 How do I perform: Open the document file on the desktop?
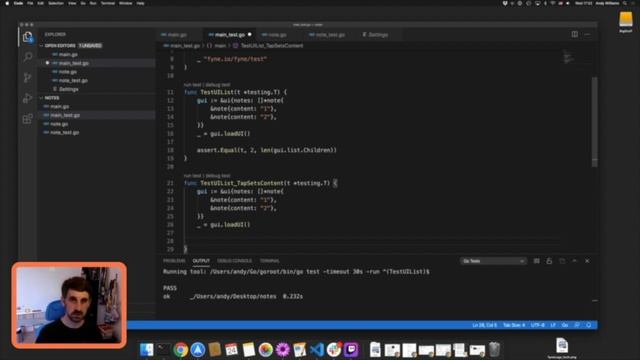pos(562,347)
